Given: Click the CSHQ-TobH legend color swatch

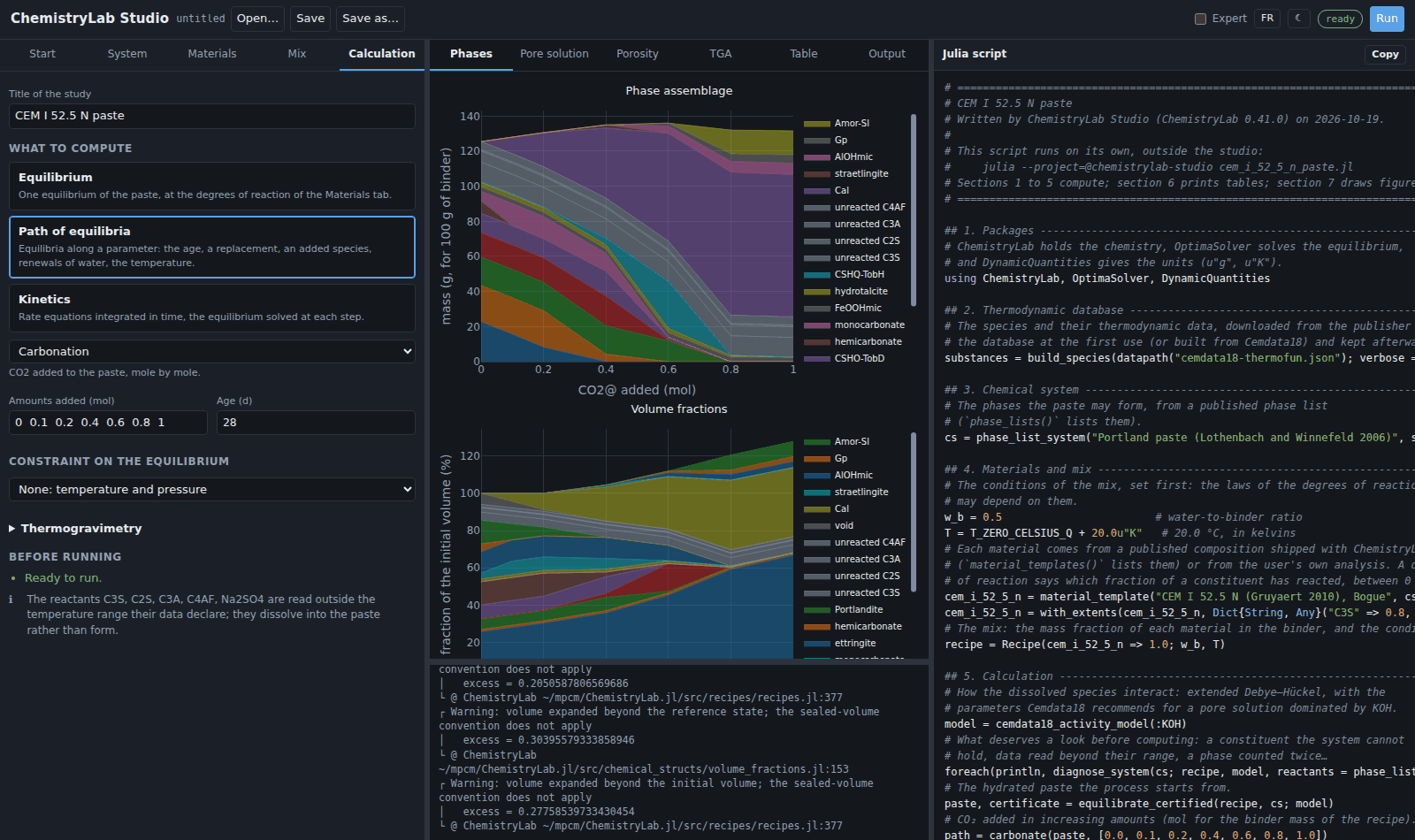Looking at the screenshot, I should tap(817, 275).
